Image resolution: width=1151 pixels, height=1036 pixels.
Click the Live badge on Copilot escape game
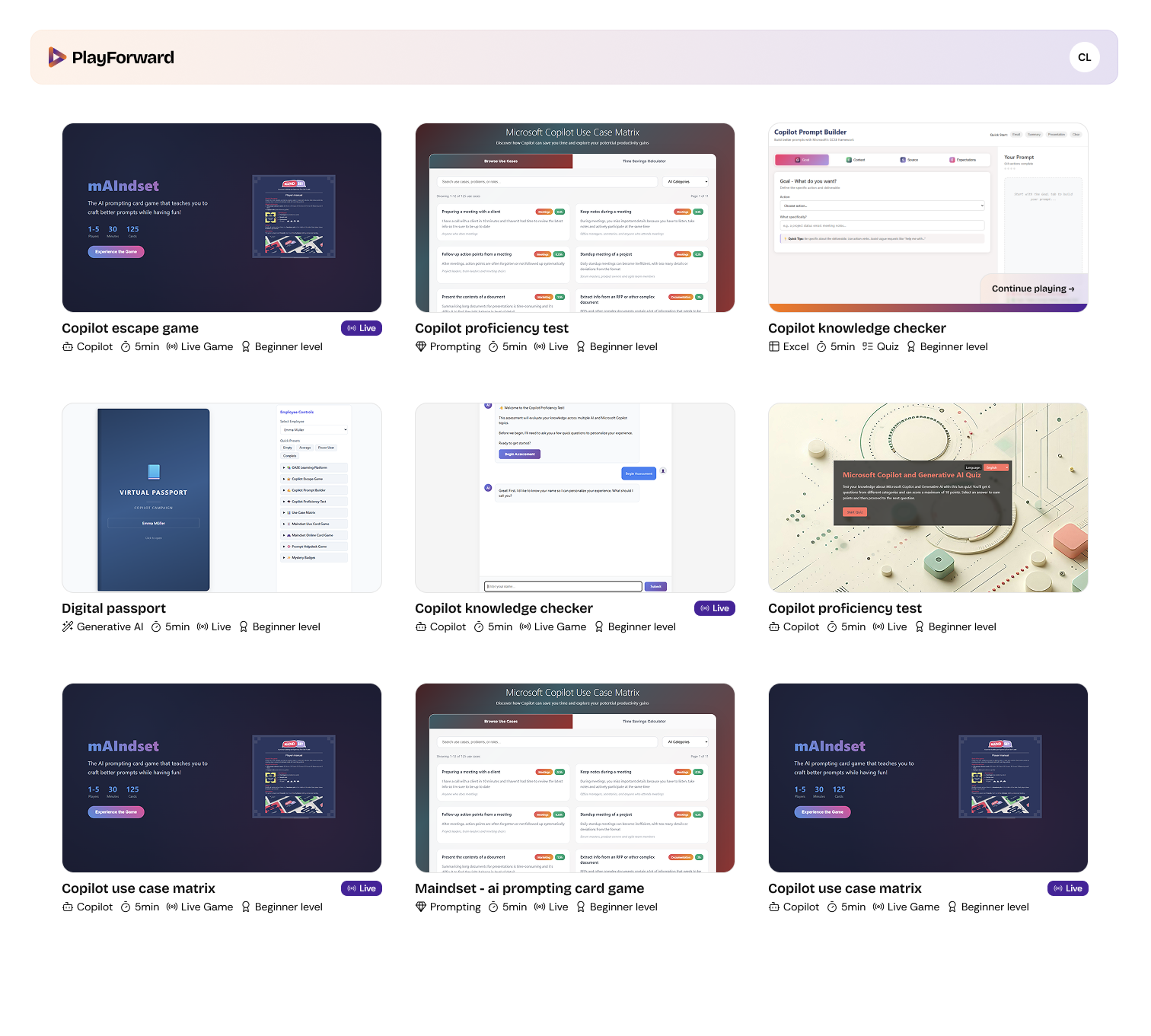361,328
